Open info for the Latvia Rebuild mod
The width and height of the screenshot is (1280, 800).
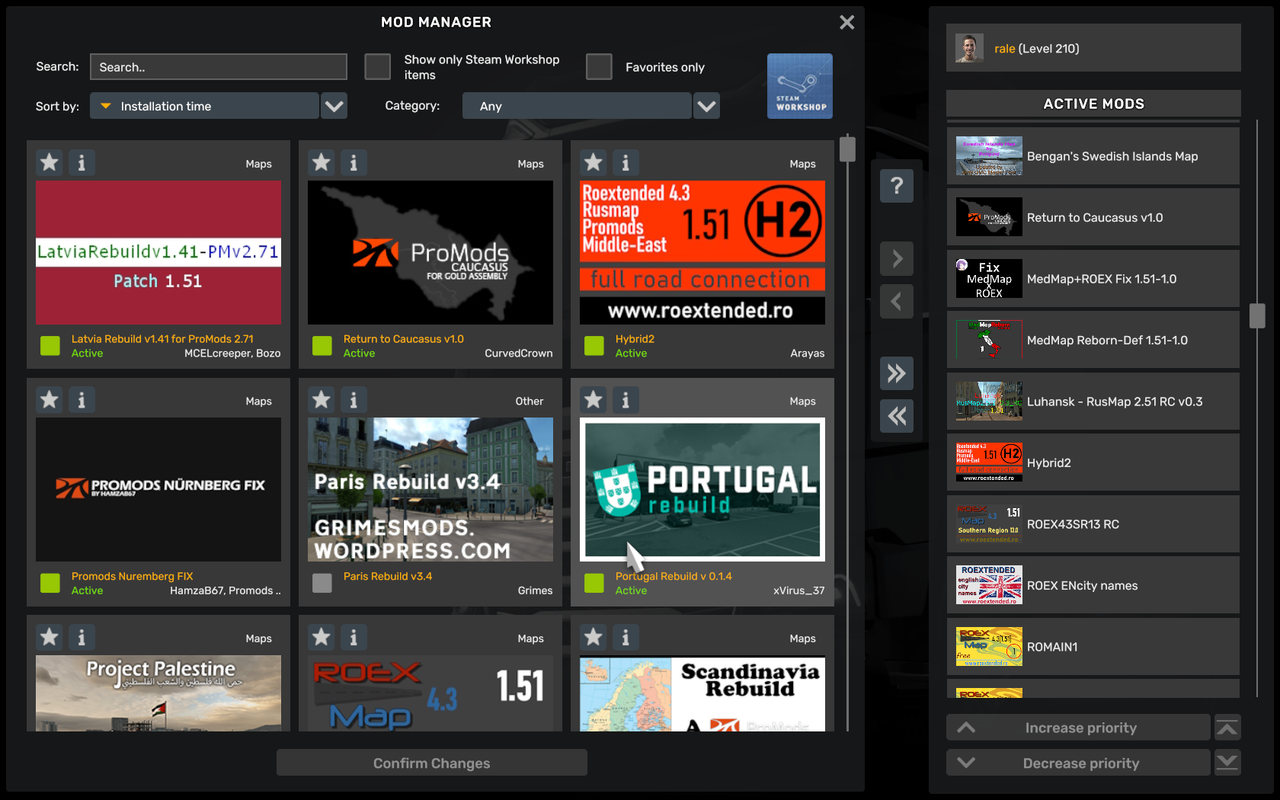pos(82,162)
